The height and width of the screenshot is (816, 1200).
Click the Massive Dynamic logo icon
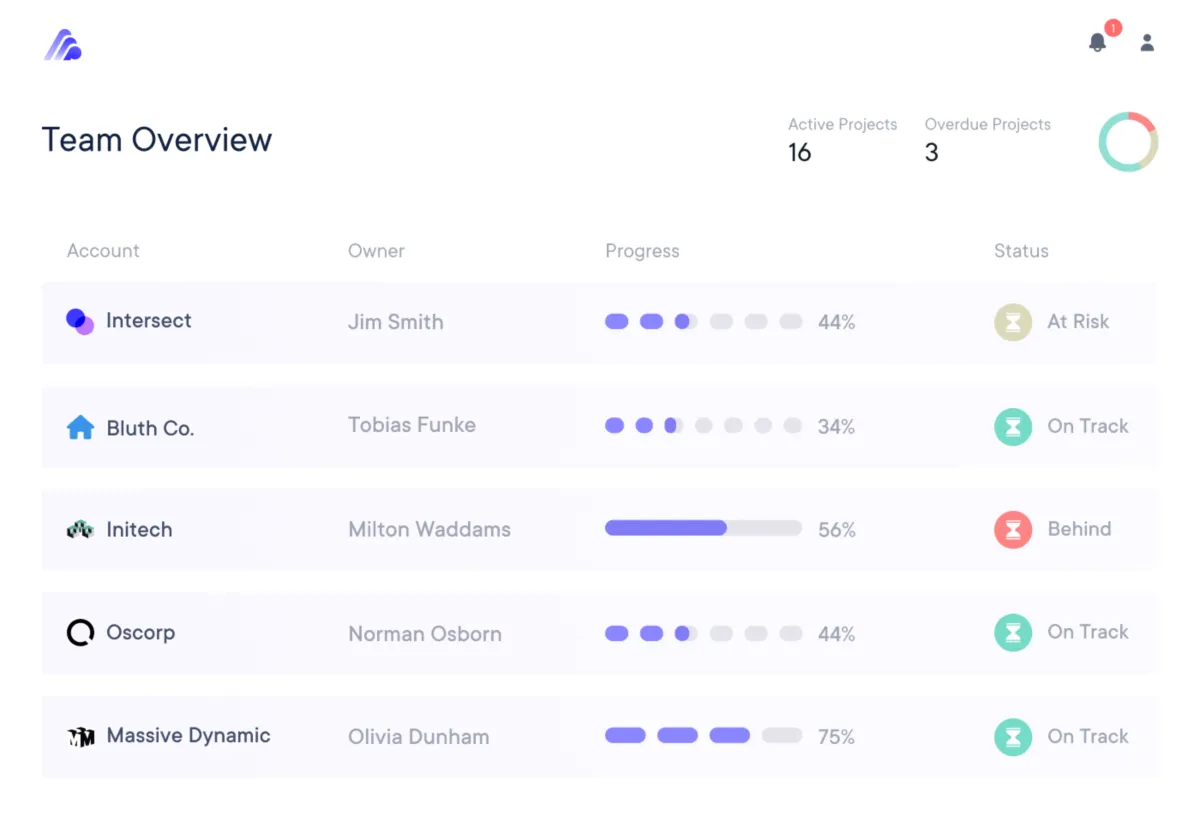[80, 737]
